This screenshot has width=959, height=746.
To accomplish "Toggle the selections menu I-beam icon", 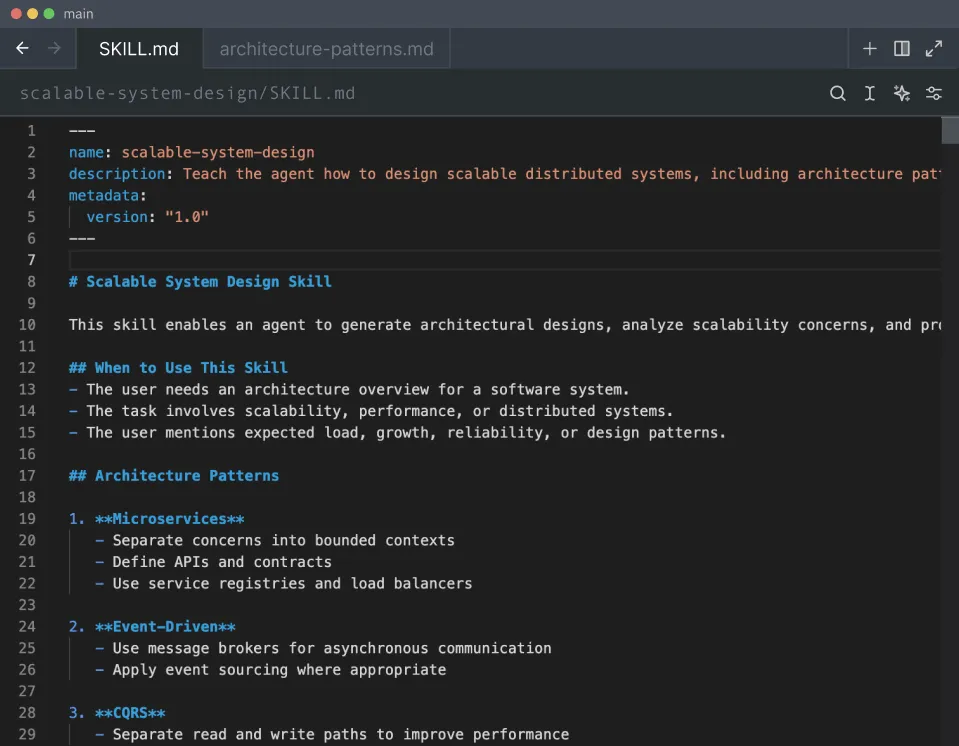I will click(x=870, y=93).
